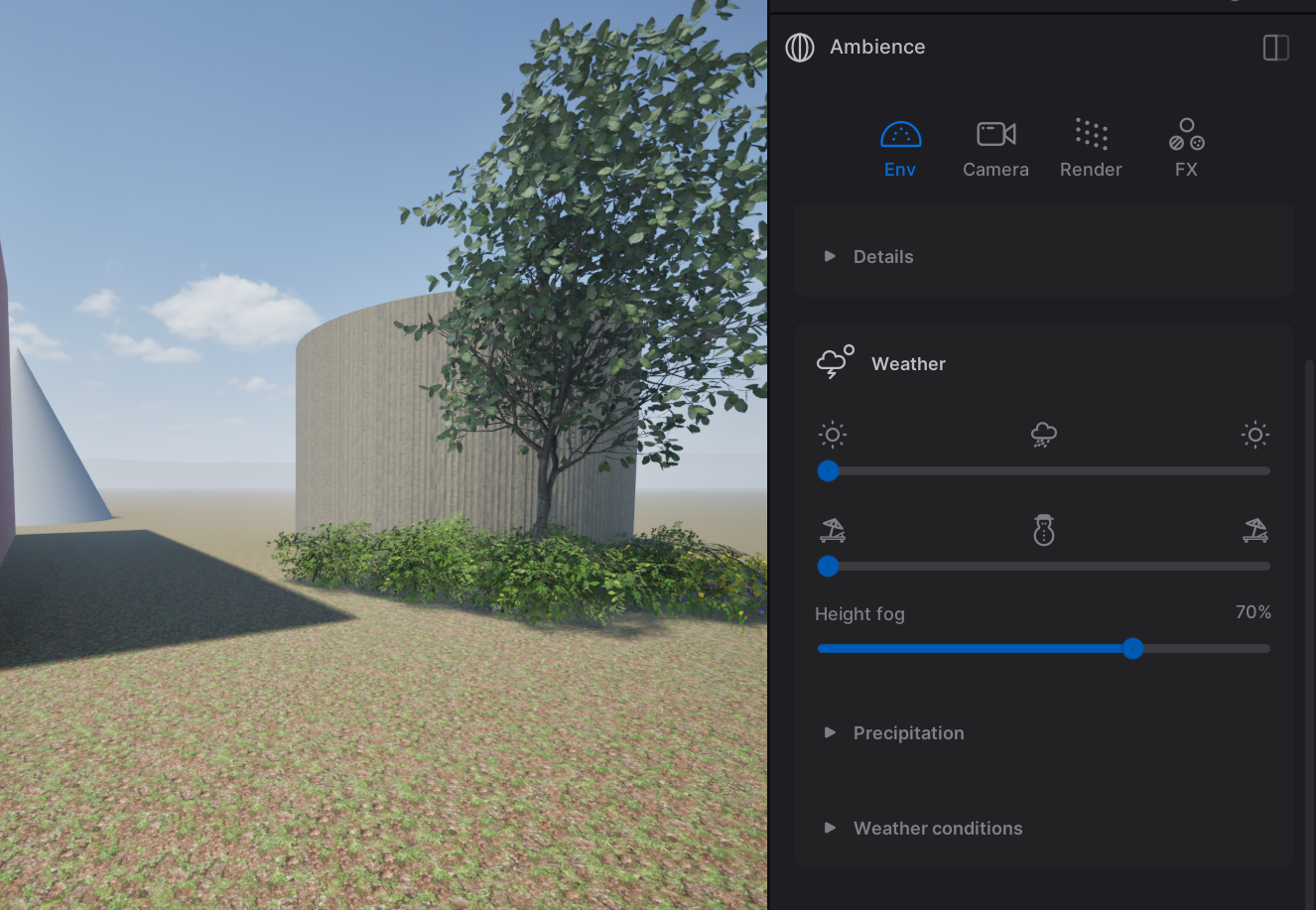Switch to the Env tab
This screenshot has width=1316, height=910.
coord(900,148)
